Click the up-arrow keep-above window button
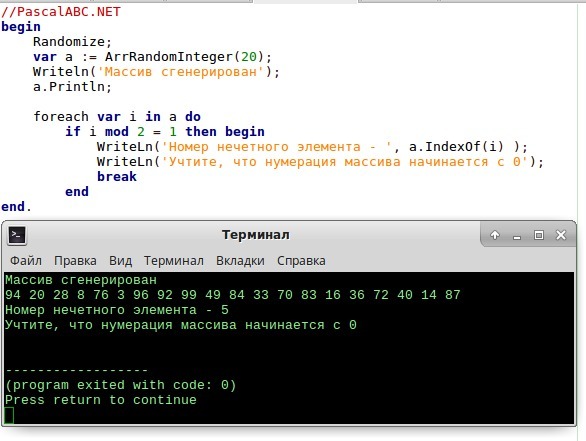The image size is (586, 441). click(x=495, y=235)
